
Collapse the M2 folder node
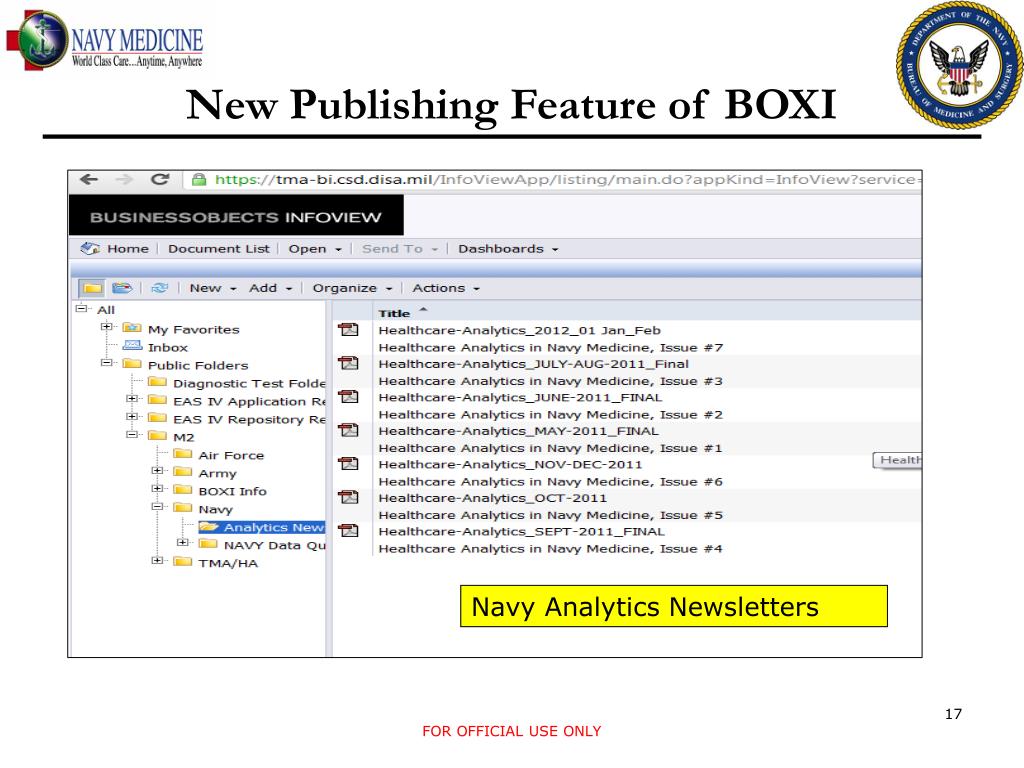pos(132,434)
